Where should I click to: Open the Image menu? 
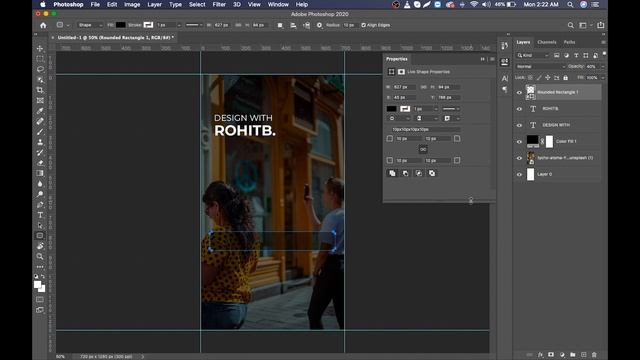(x=132, y=4)
